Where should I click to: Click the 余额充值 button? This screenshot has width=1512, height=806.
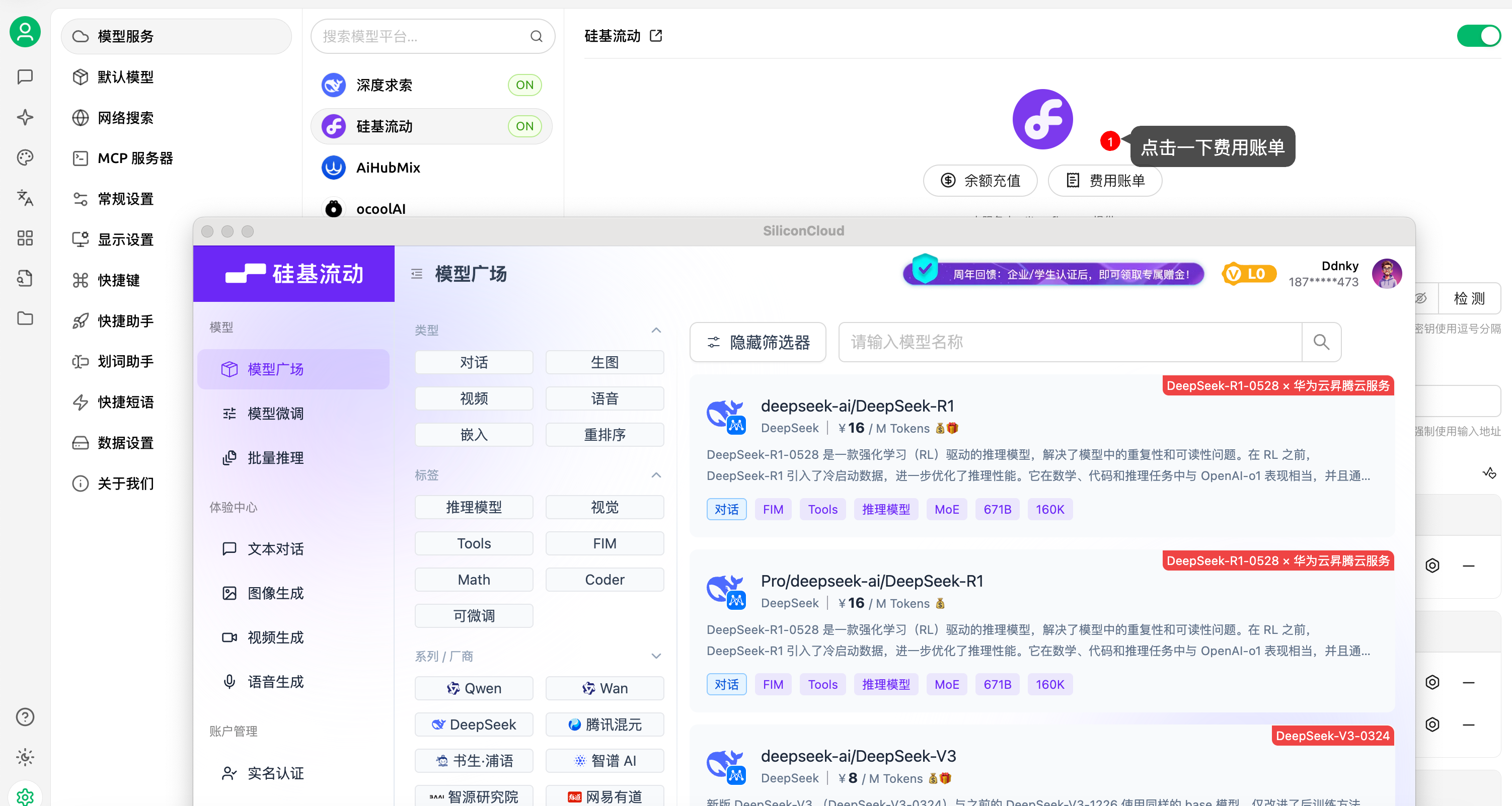point(980,181)
